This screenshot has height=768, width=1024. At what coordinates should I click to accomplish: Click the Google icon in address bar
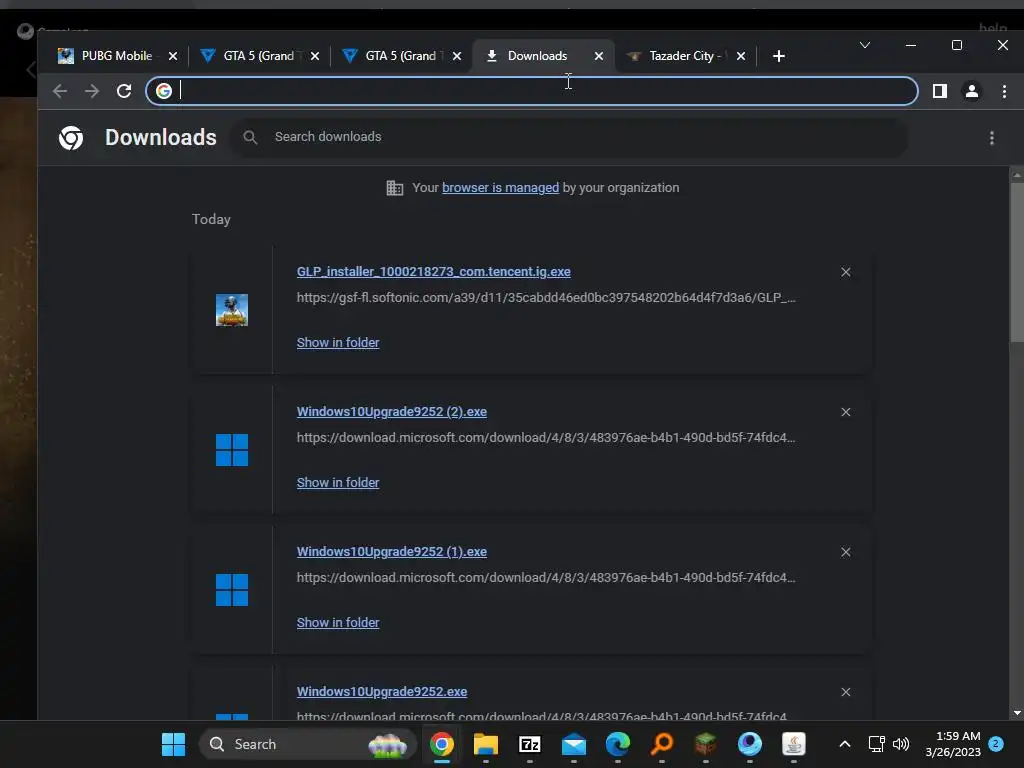tap(164, 91)
